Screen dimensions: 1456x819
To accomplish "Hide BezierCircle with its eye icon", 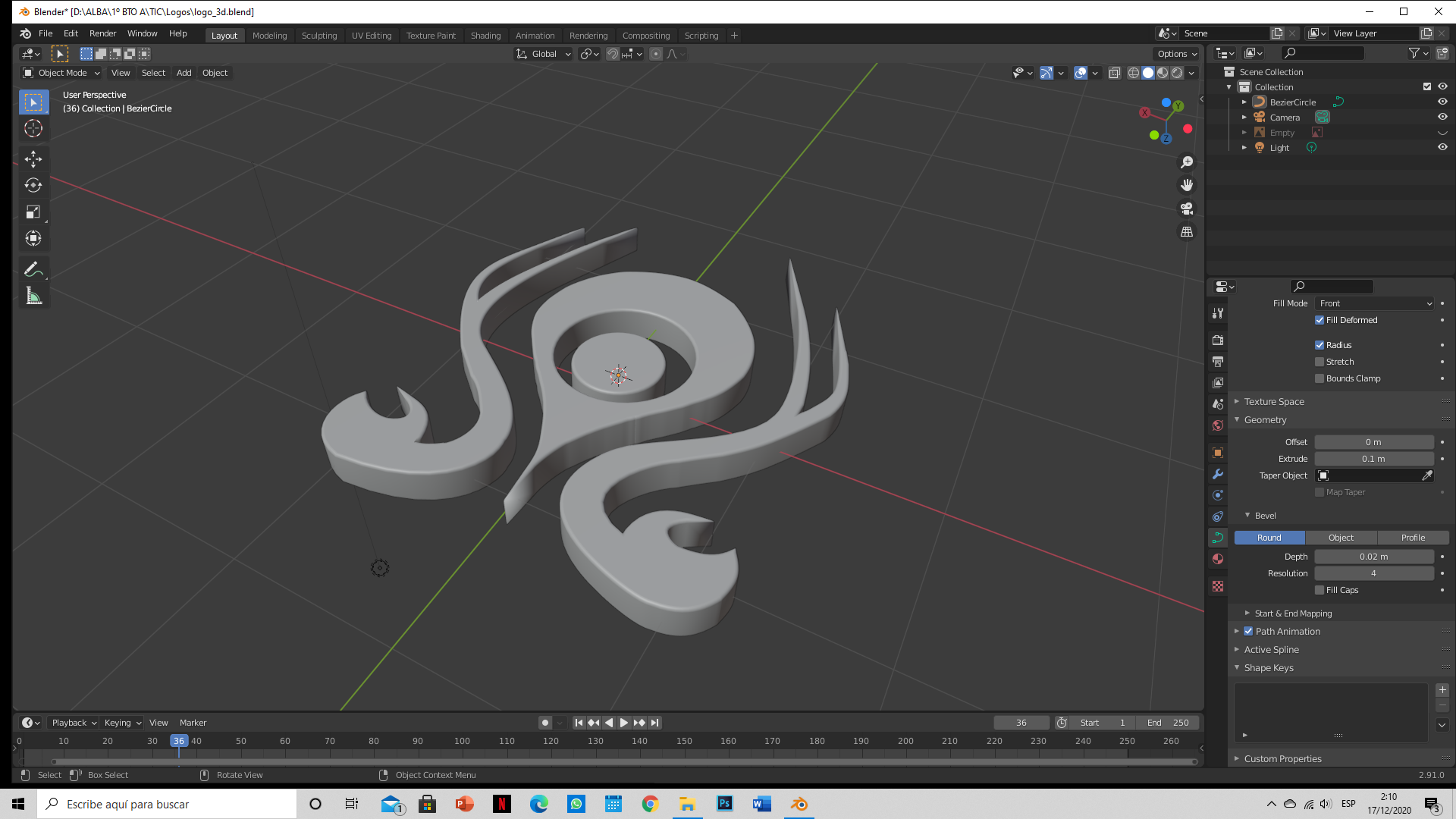I will click(x=1442, y=102).
